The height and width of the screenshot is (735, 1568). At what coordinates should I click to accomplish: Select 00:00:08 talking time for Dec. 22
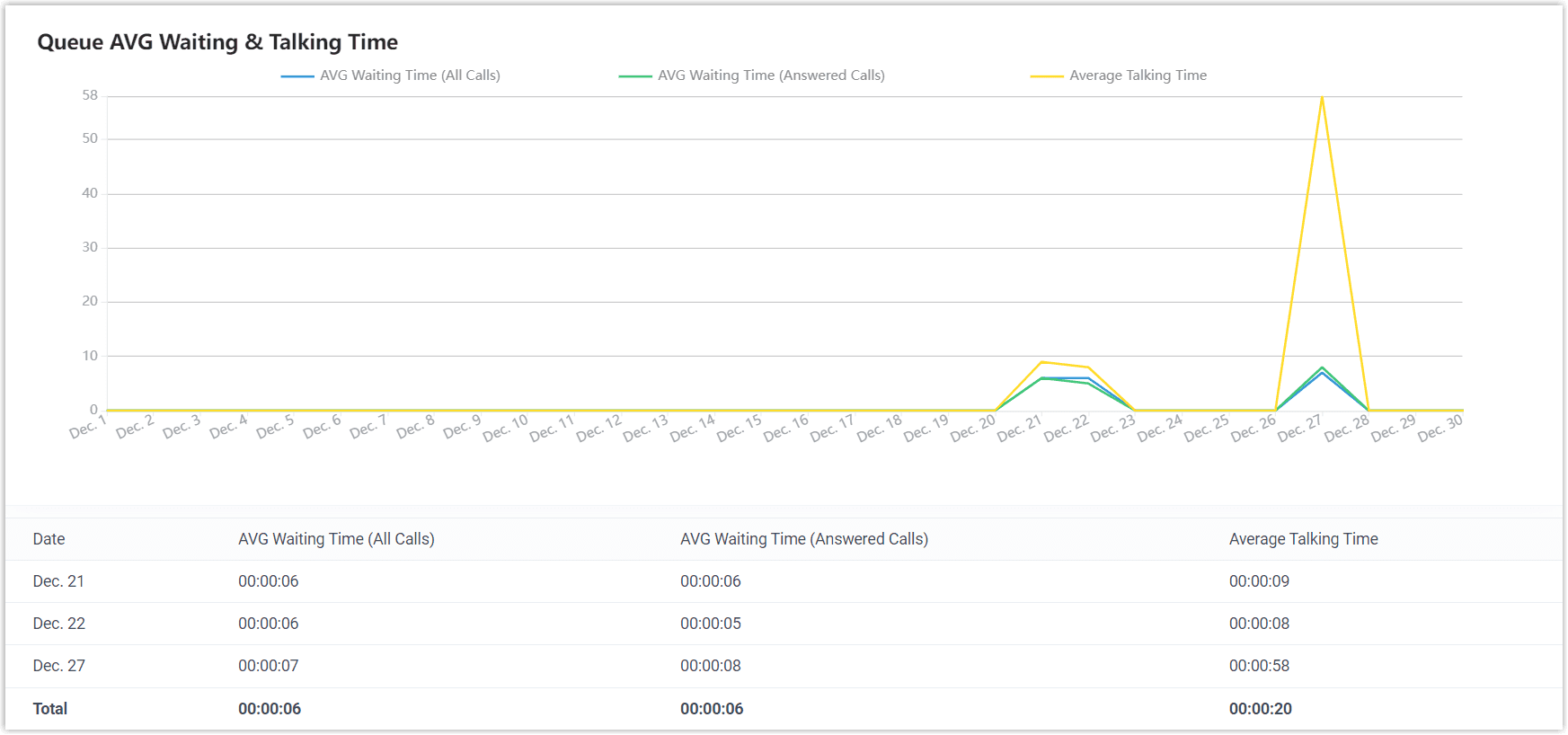coord(1259,624)
